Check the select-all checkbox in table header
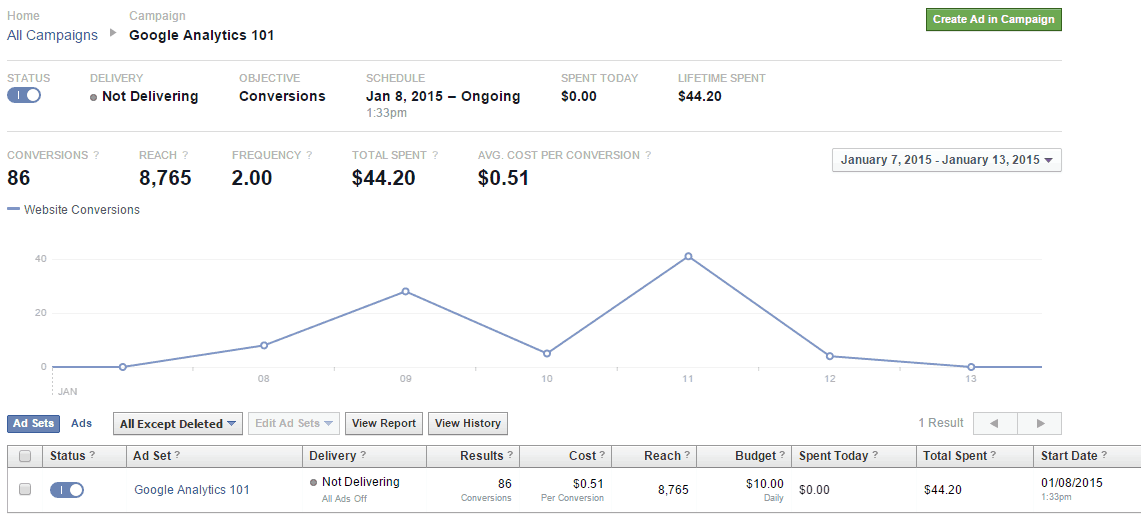Viewport: 1141px width, 515px height. 25,457
